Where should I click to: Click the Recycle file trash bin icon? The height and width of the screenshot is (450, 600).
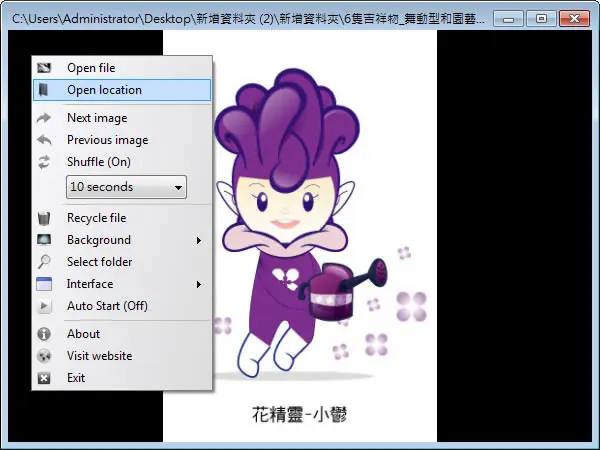coord(44,218)
